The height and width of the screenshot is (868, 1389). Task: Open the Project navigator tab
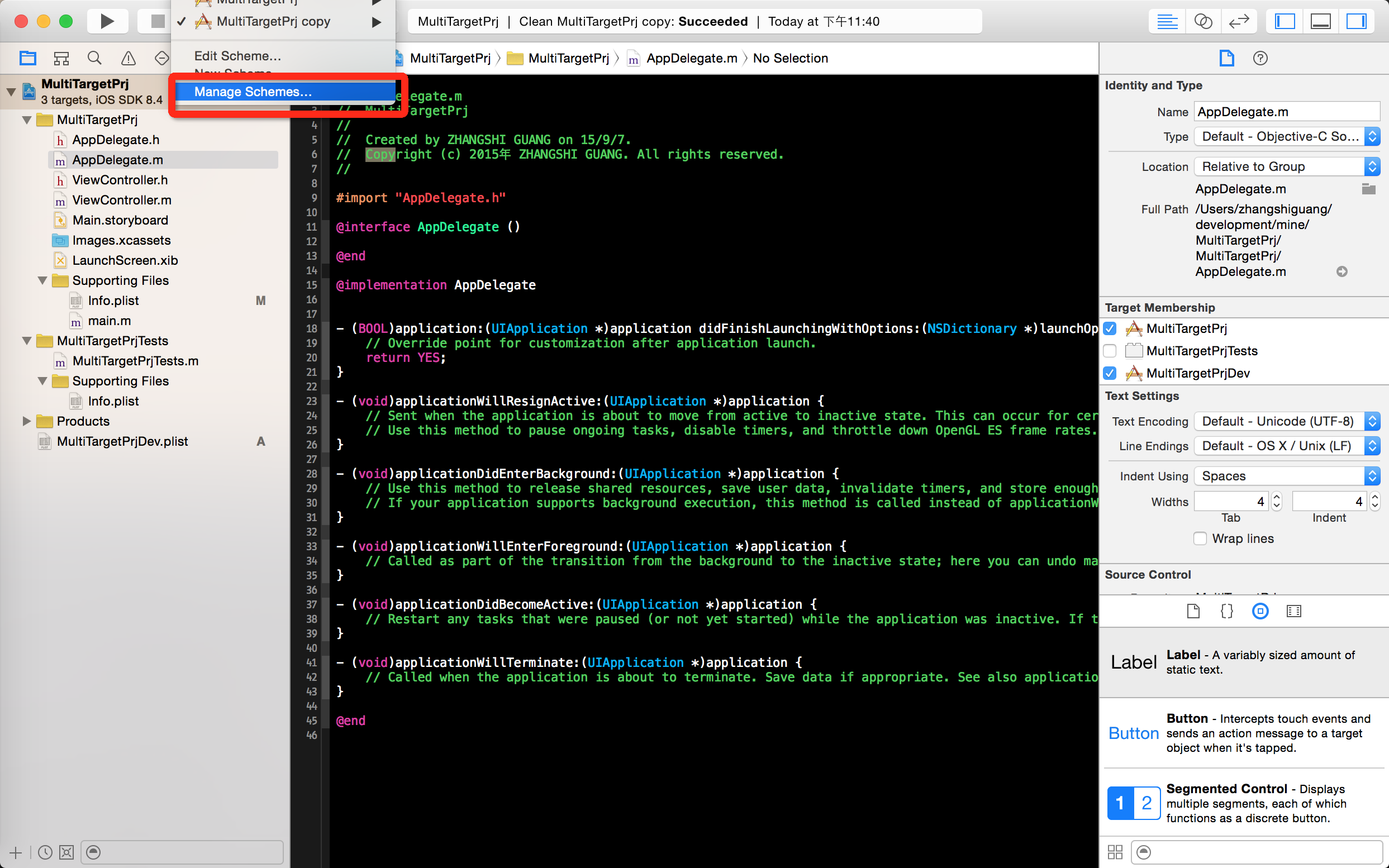(x=27, y=58)
